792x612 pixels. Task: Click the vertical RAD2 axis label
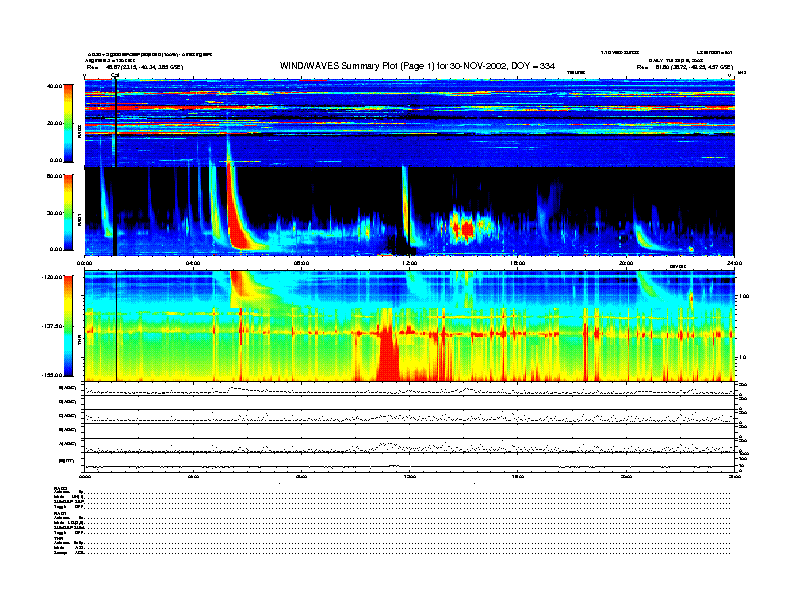(x=80, y=133)
